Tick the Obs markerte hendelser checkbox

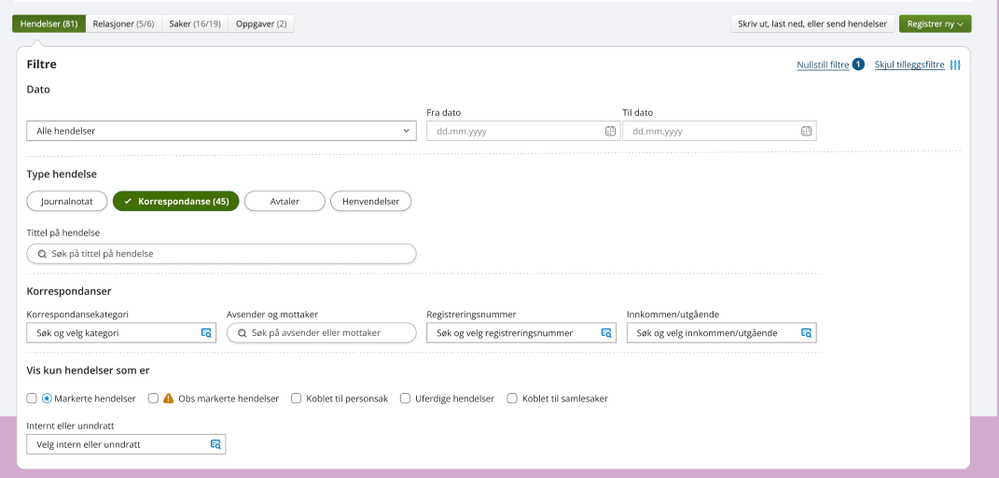click(x=153, y=398)
